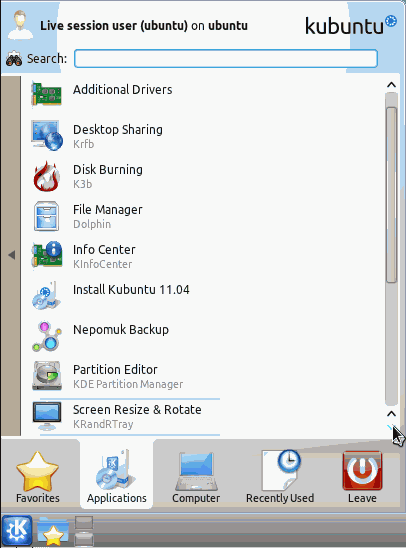Select the "Desktop Sharing" entry text

(118, 130)
